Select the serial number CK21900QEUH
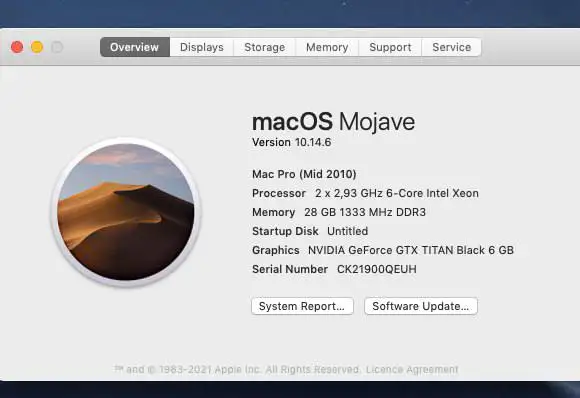 click(x=377, y=269)
